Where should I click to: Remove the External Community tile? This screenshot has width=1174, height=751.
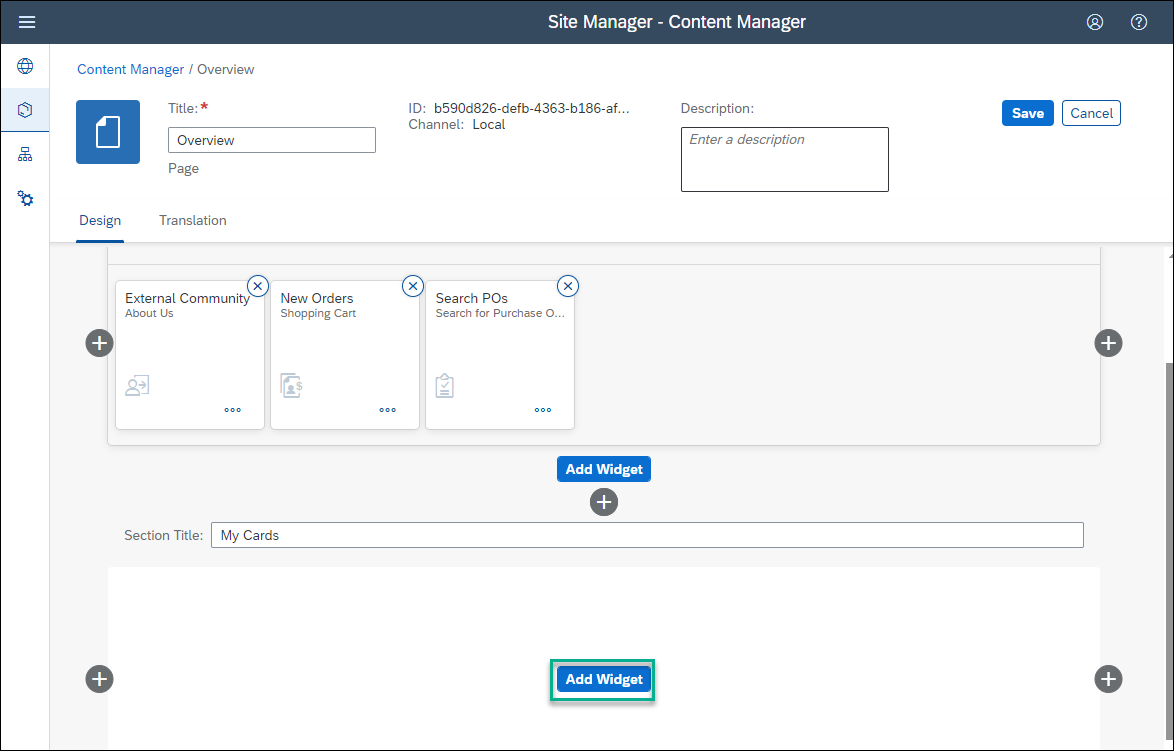[258, 286]
